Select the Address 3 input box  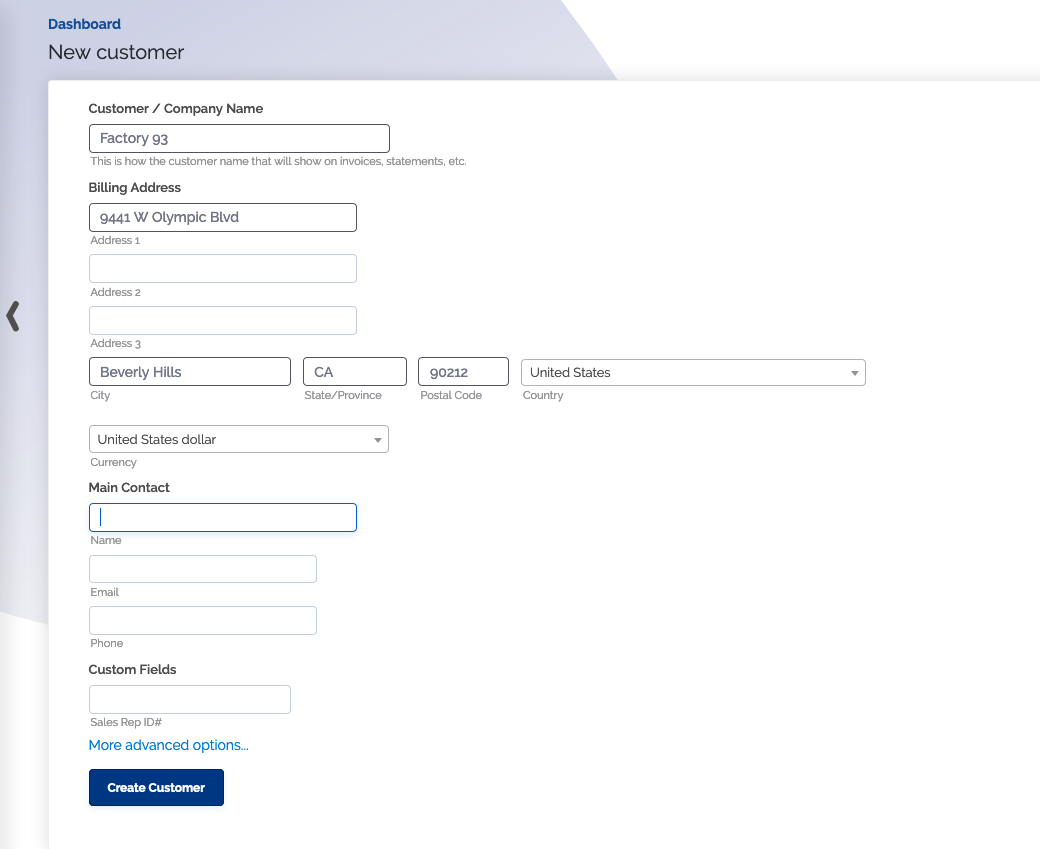pyautogui.click(x=222, y=320)
